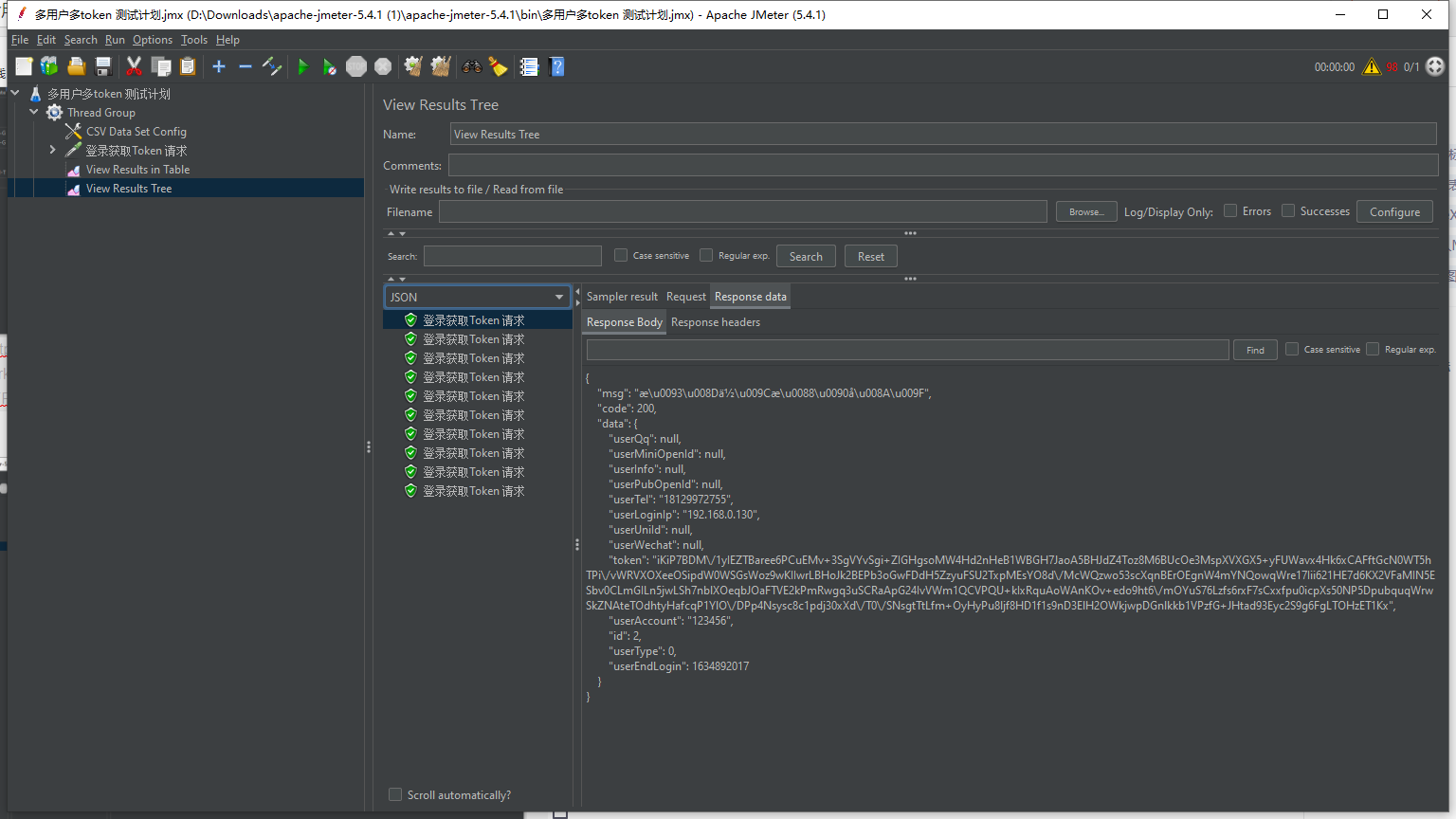The height and width of the screenshot is (819, 1456).
Task: Click the Reset Search broom icon
Action: (x=498, y=66)
